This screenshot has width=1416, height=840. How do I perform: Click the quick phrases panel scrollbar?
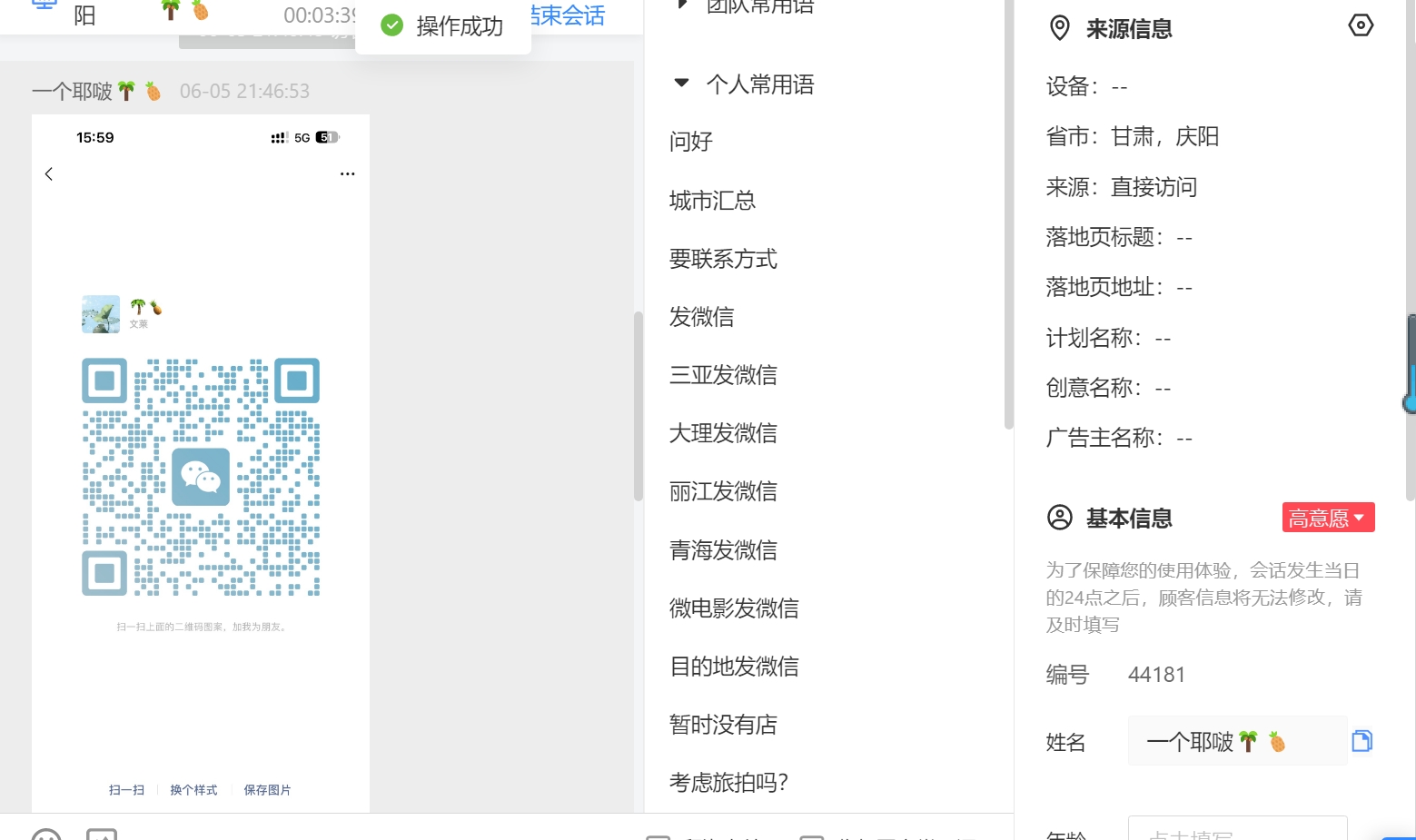tap(1008, 214)
